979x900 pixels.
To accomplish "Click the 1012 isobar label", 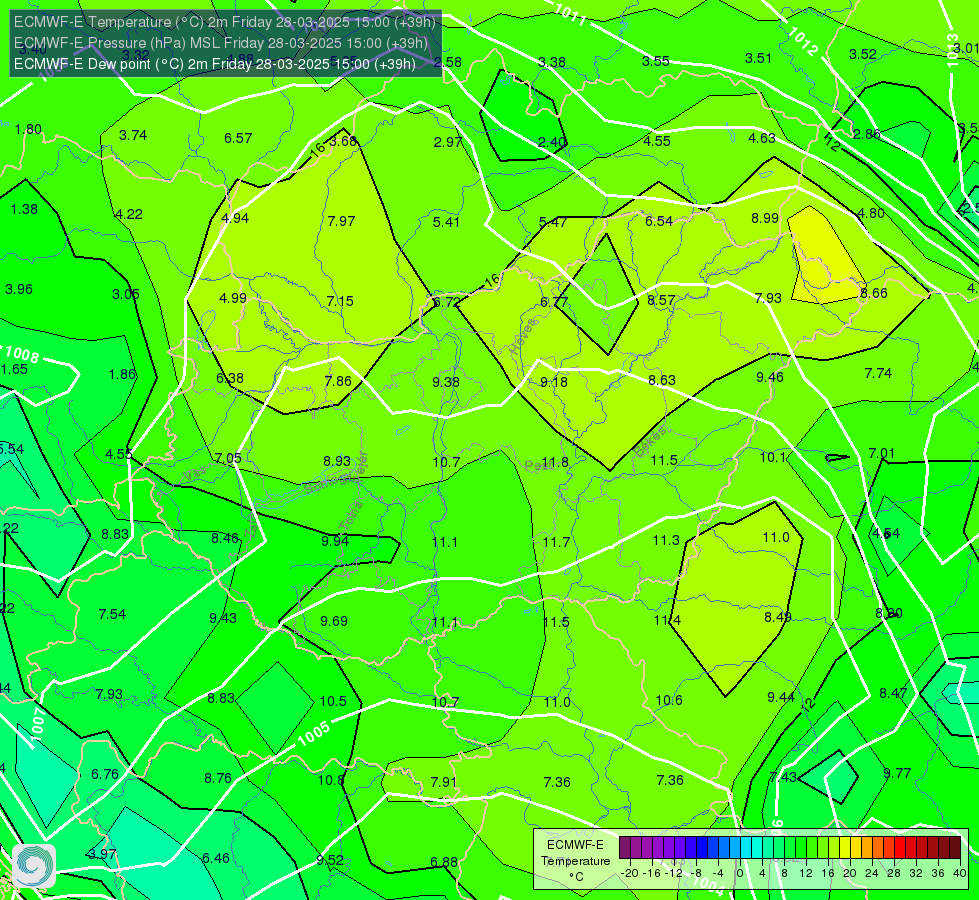I will coord(802,41).
